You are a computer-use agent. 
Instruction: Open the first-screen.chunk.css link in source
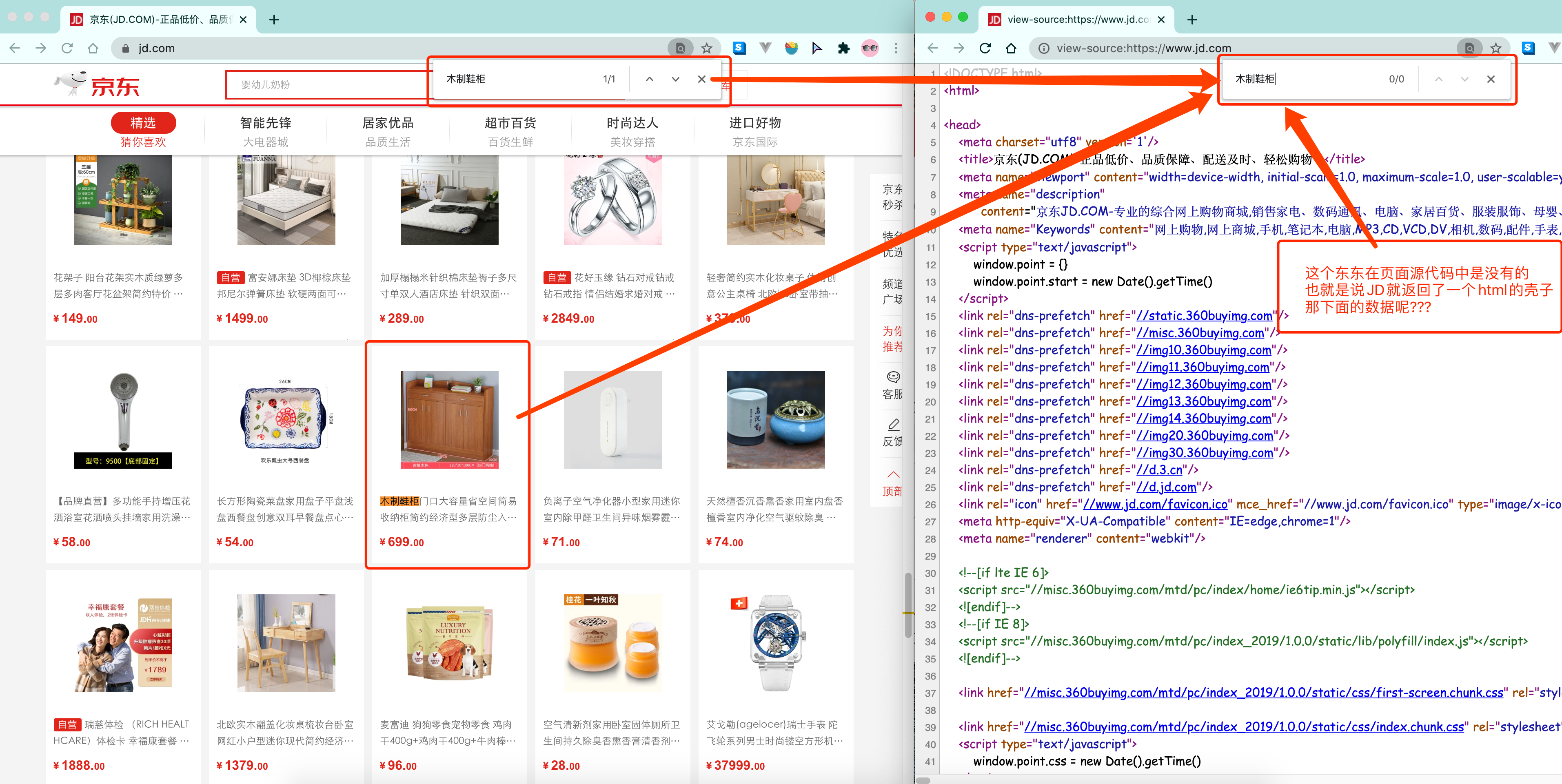coord(1264,693)
